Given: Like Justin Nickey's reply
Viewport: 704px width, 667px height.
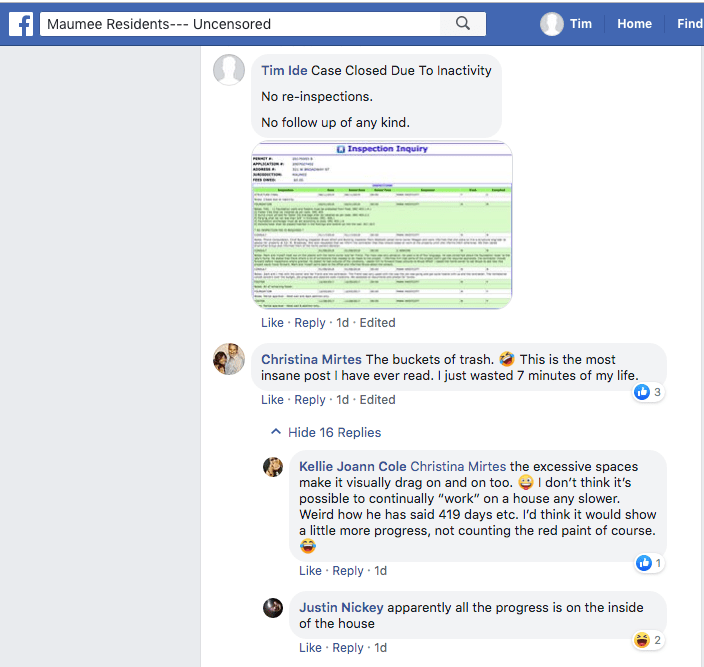Looking at the screenshot, I should point(310,647).
